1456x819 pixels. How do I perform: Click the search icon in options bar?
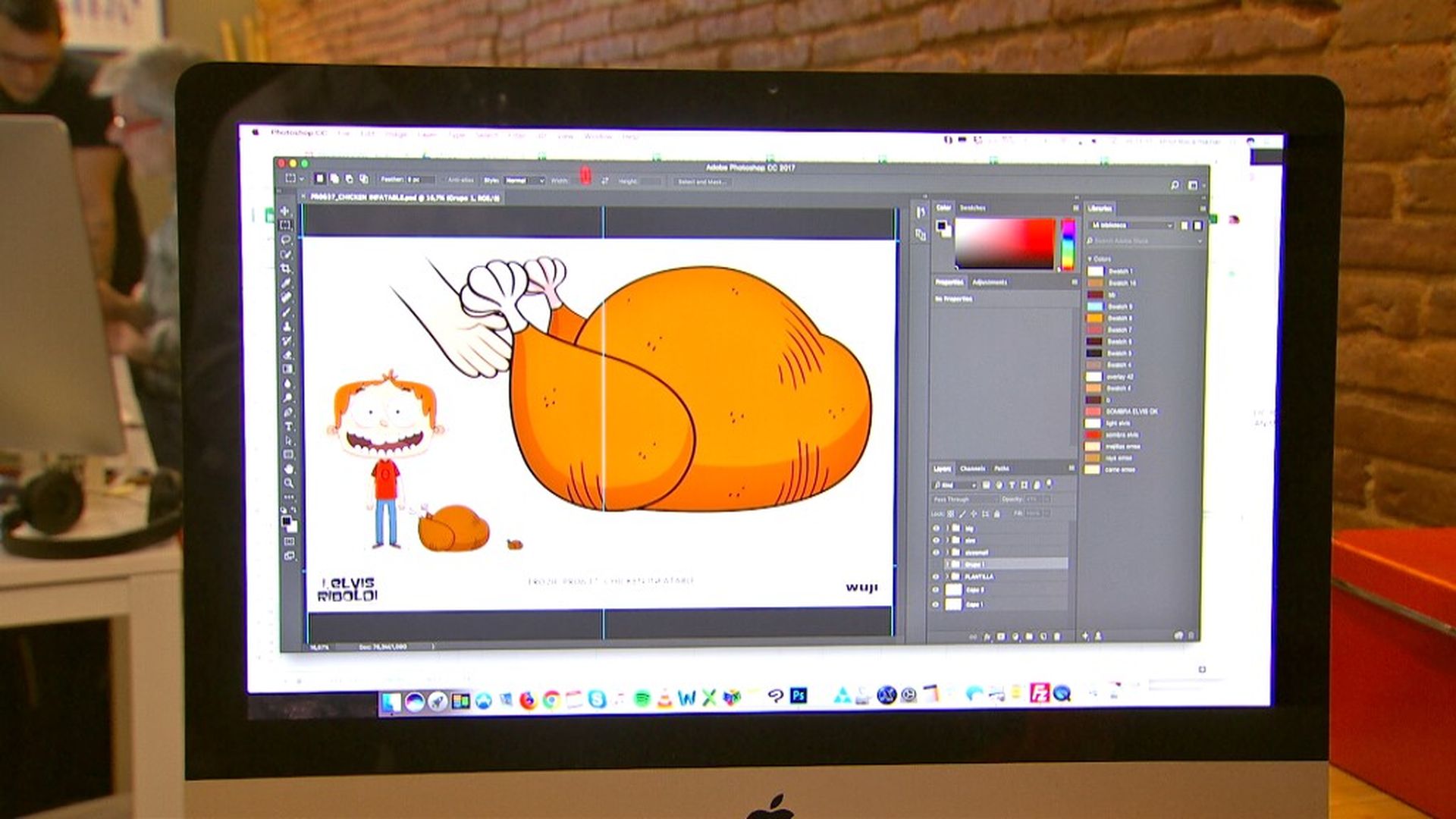(1175, 185)
